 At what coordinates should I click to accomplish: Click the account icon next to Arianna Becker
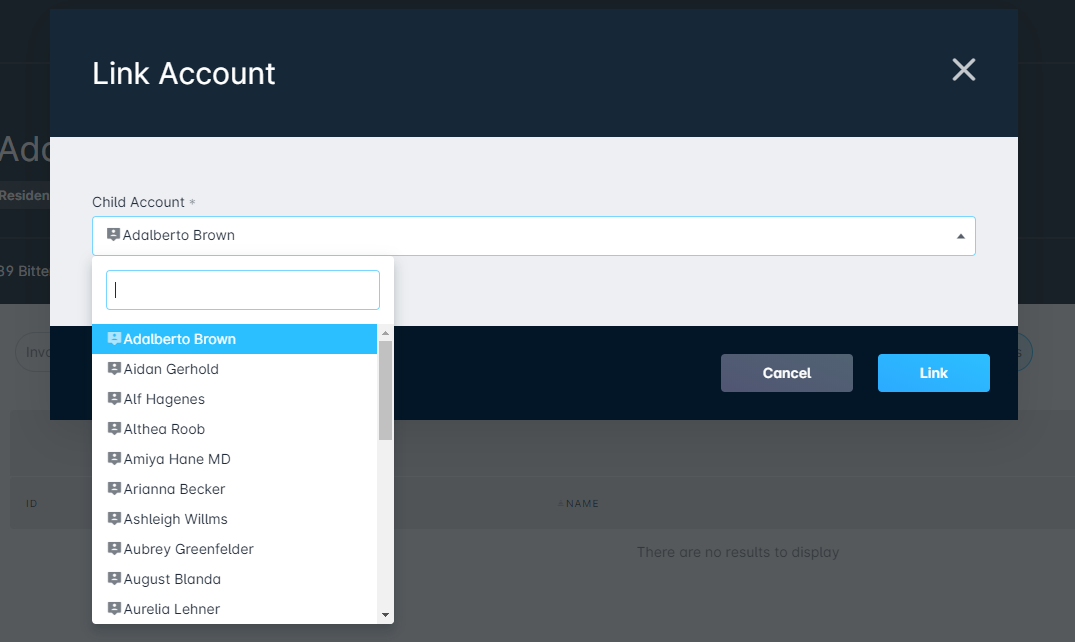(x=113, y=488)
